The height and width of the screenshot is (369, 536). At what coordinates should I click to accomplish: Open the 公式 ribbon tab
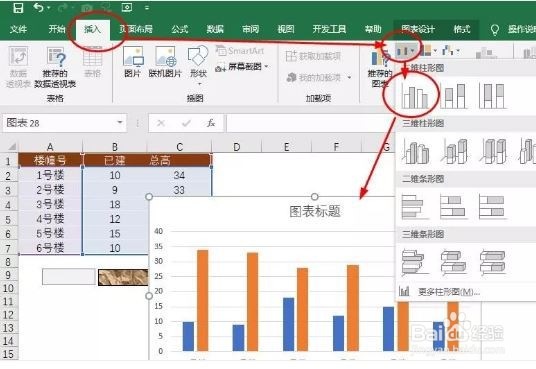click(x=179, y=29)
